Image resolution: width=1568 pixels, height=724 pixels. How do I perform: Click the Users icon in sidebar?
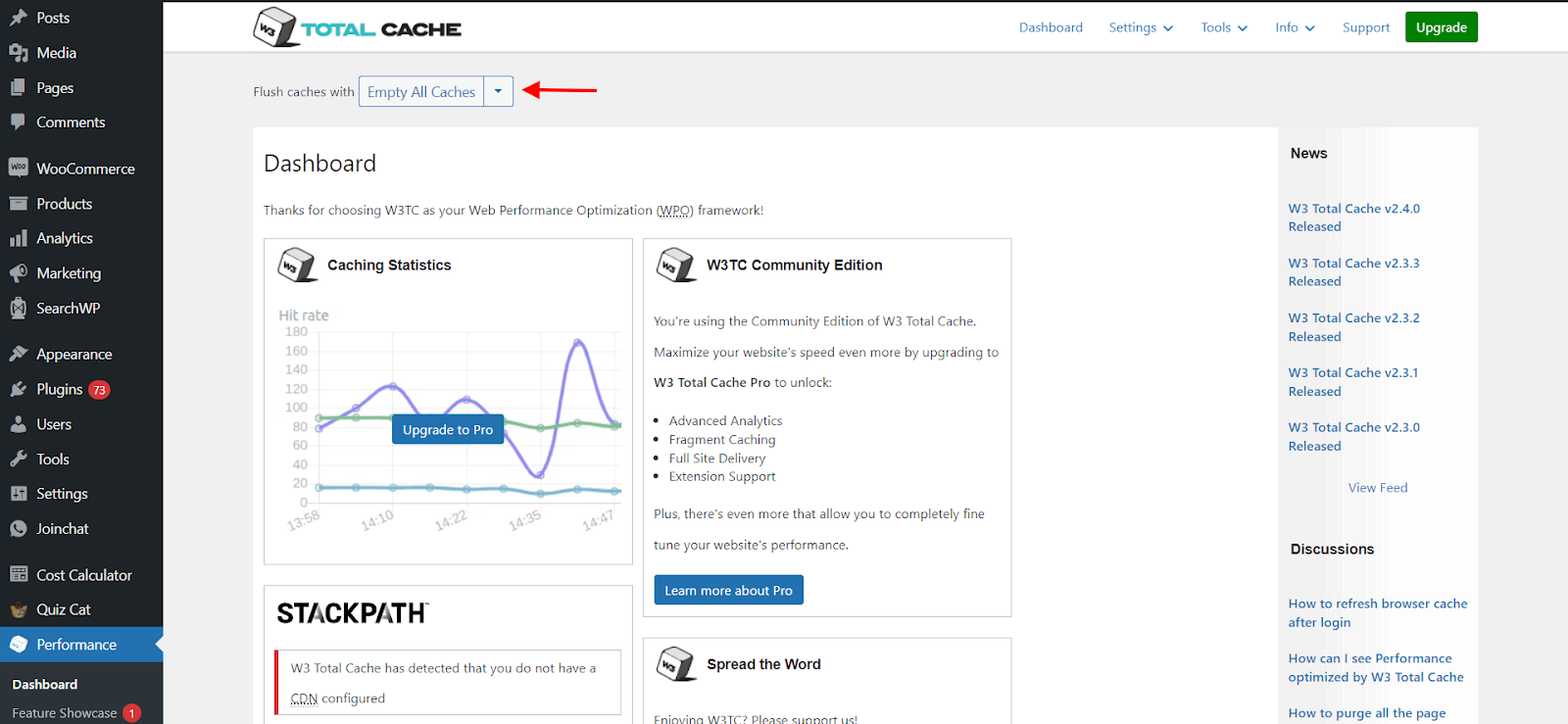click(x=19, y=424)
